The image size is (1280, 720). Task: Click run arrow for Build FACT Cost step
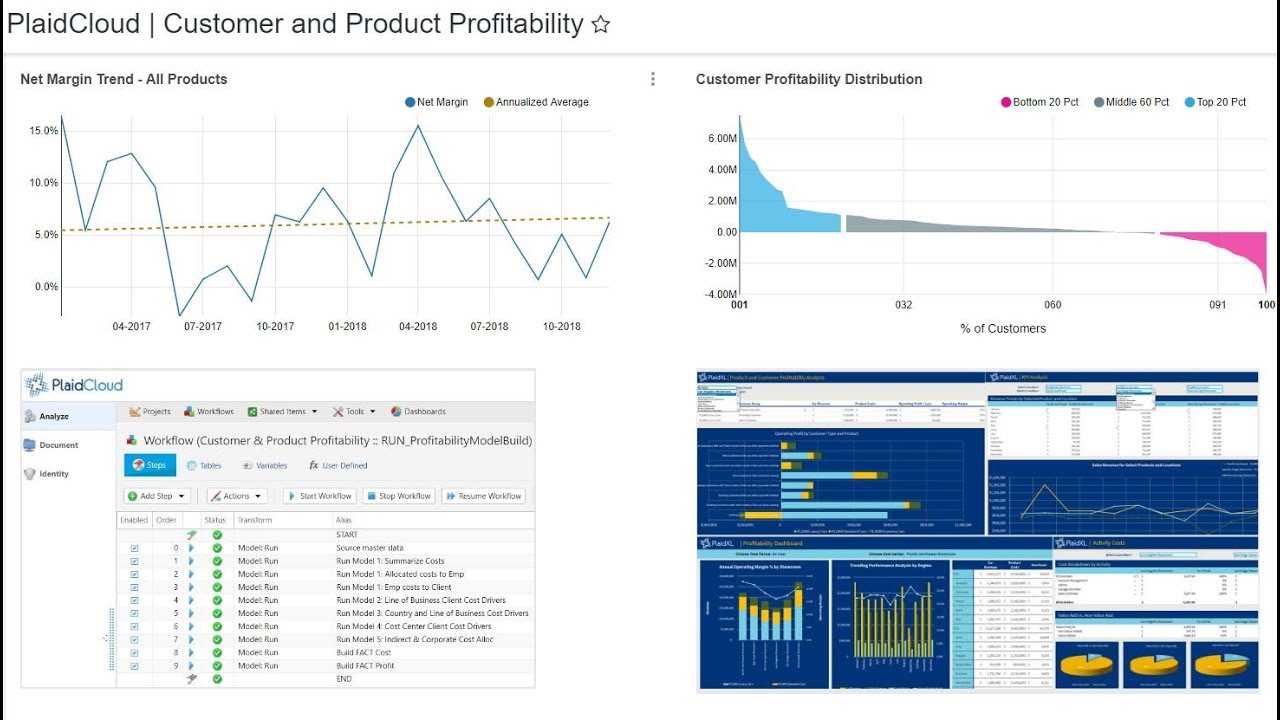point(191,652)
